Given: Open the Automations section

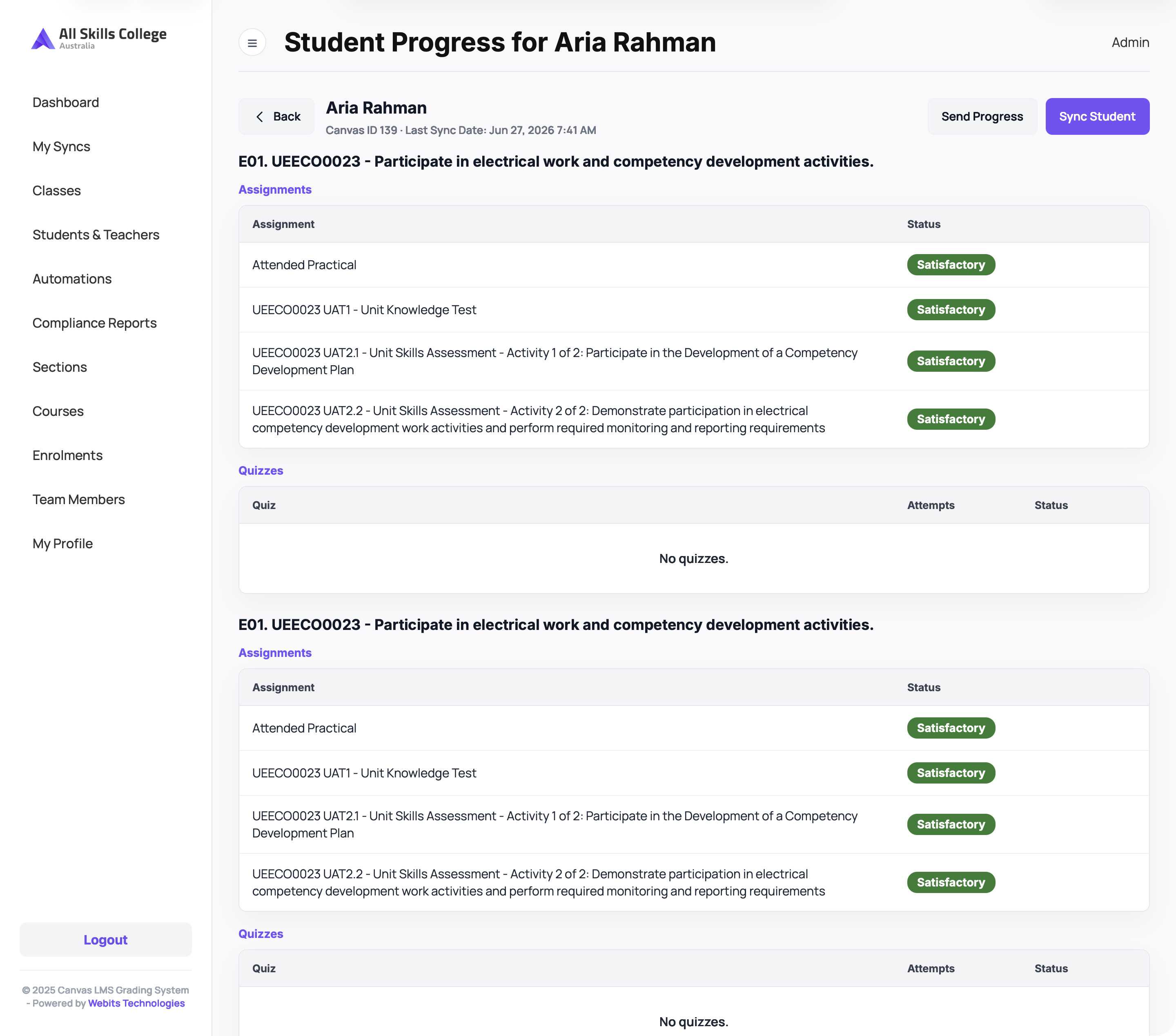Looking at the screenshot, I should coord(72,279).
